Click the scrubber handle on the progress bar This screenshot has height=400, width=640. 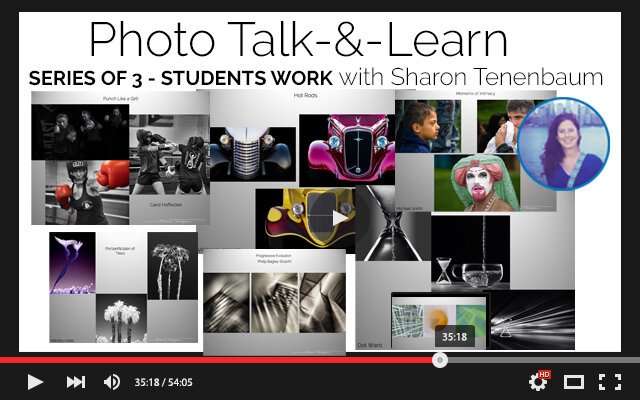tap(440, 360)
